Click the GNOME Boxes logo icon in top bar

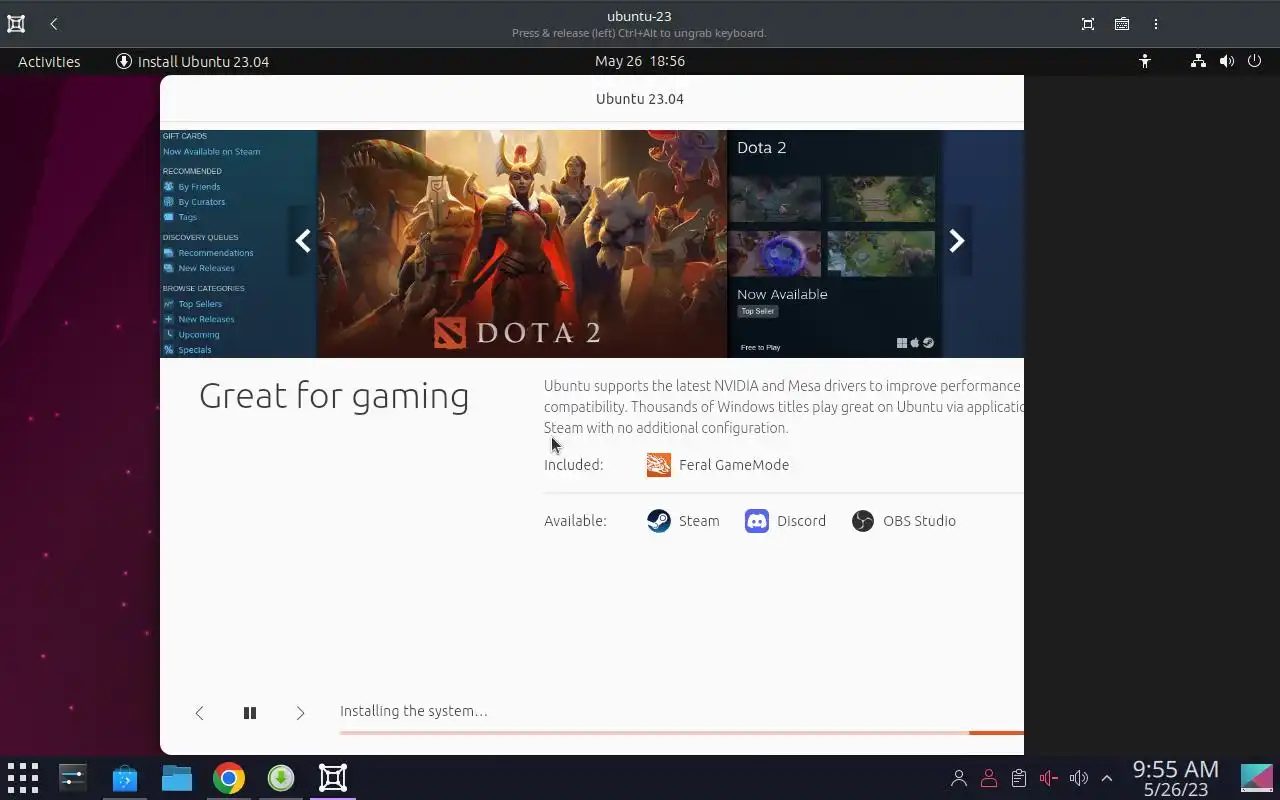coord(16,24)
